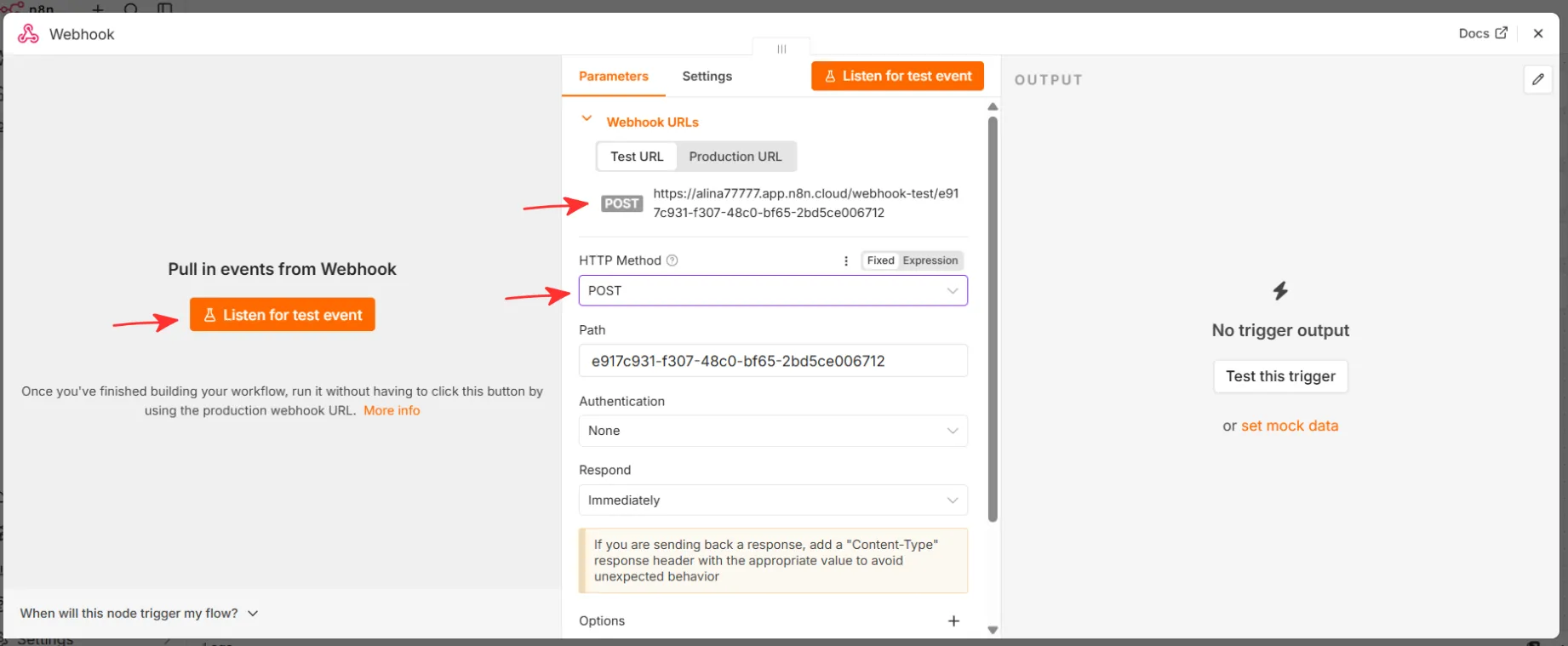Viewport: 1568px width, 646px height.
Task: Click the pencil edit output icon
Action: coord(1538,79)
